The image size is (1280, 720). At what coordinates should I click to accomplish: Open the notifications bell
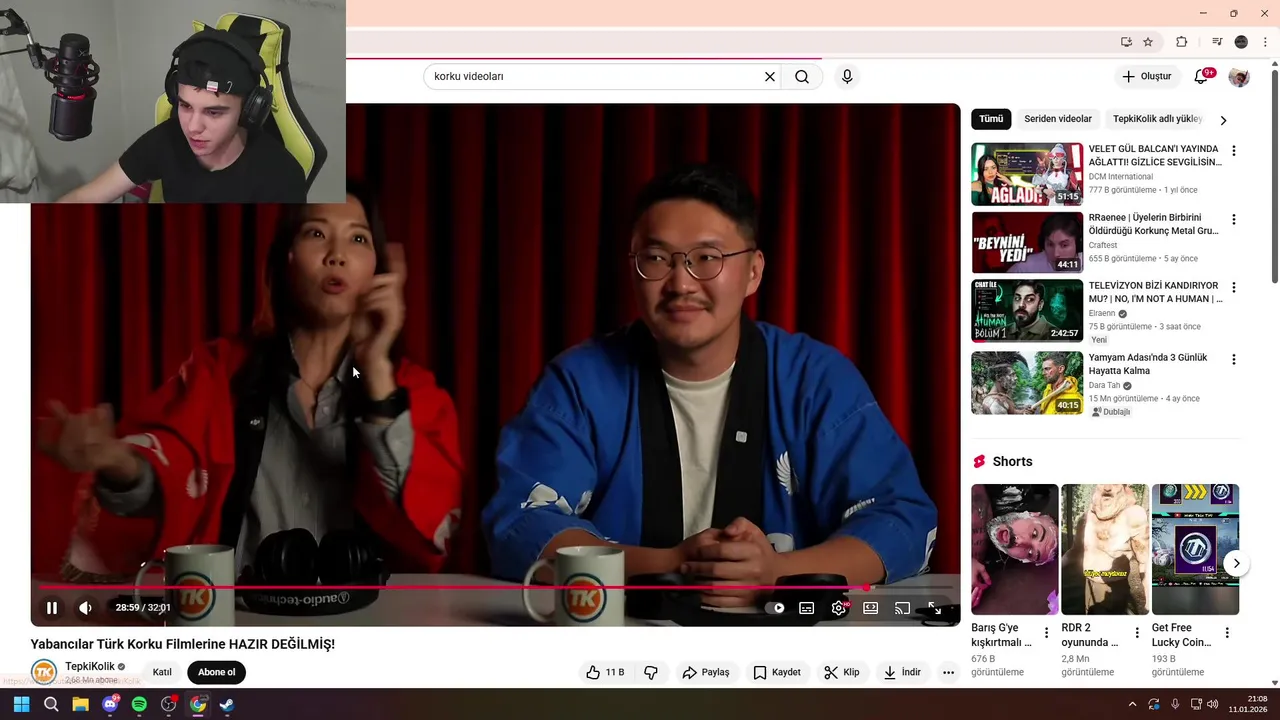pyautogui.click(x=1202, y=77)
